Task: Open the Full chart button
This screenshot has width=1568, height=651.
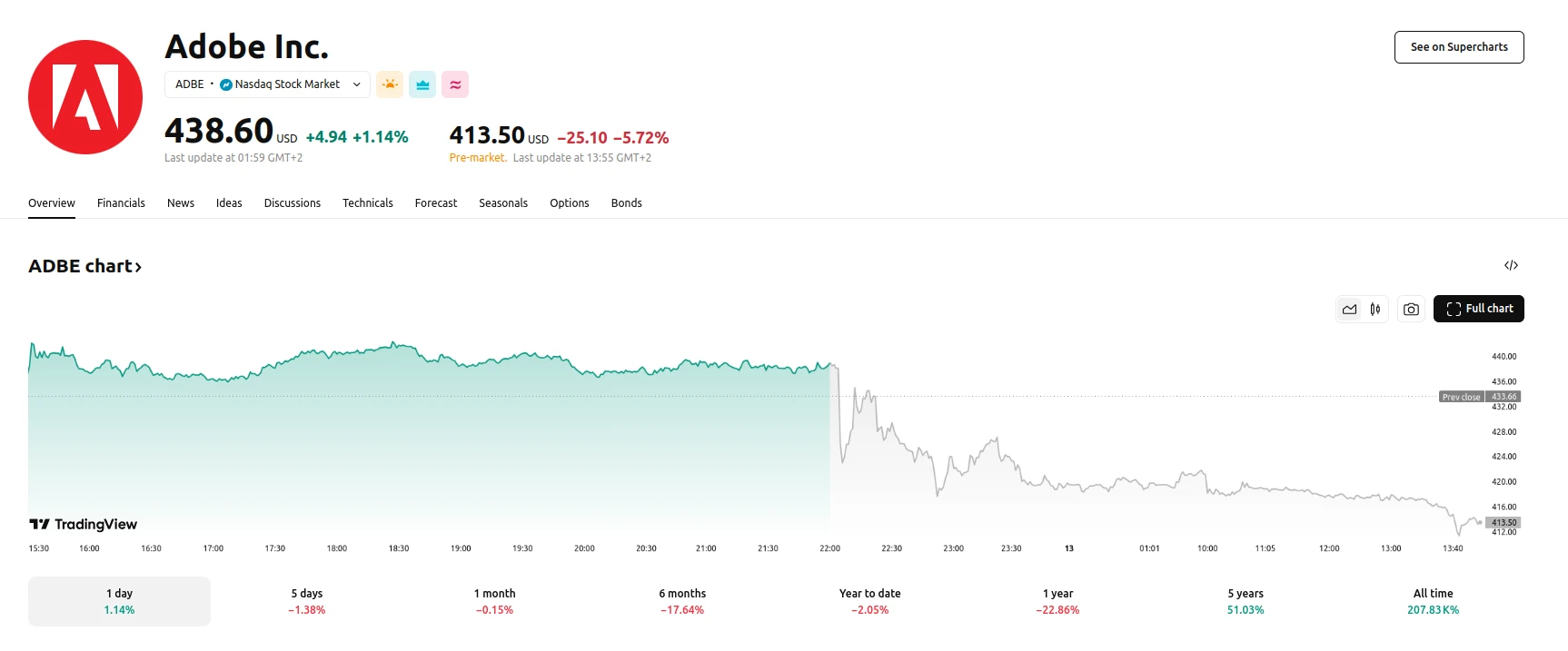Action: click(x=1479, y=309)
